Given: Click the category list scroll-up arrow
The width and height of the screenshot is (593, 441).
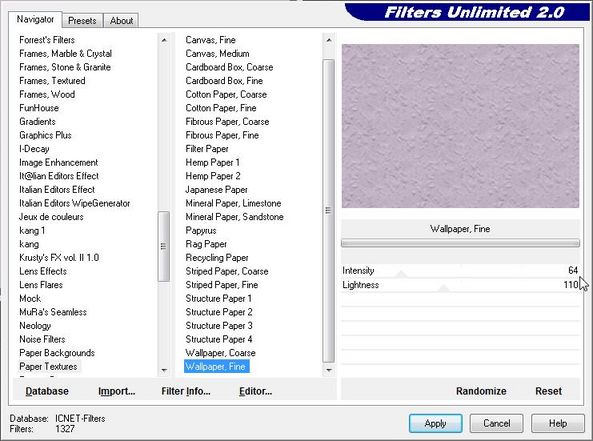Looking at the screenshot, I should coord(164,40).
